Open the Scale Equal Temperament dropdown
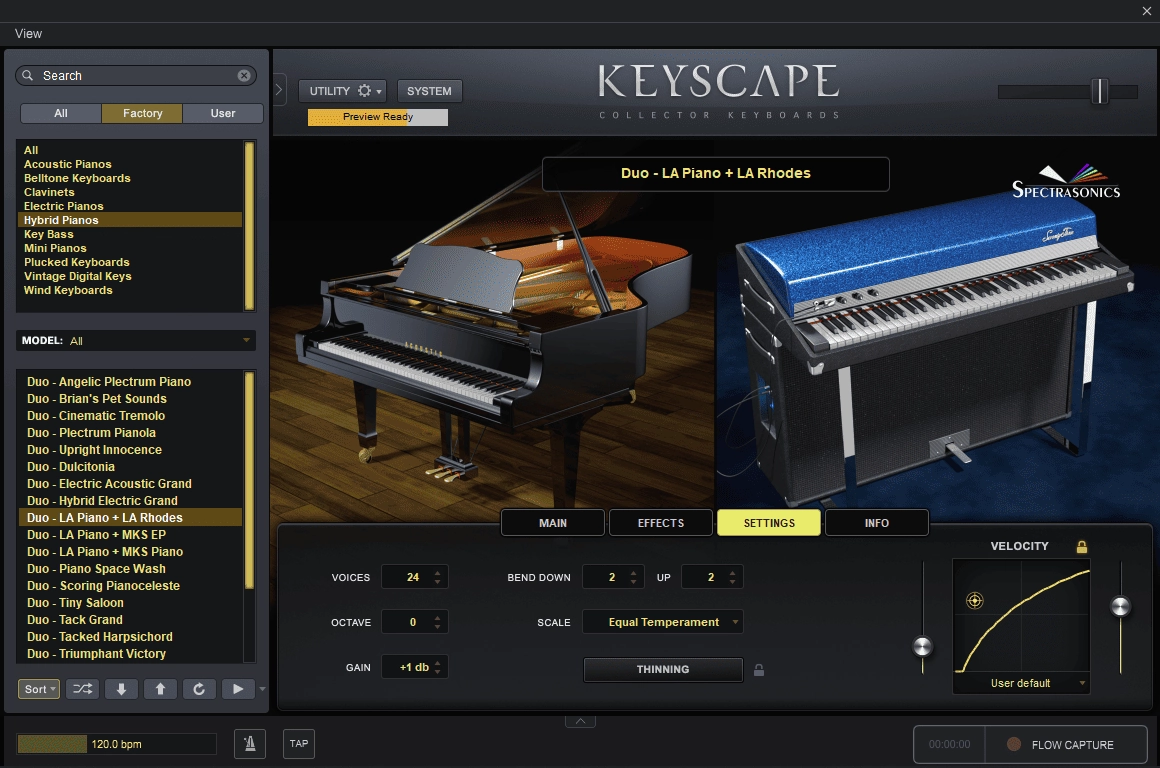This screenshot has width=1160, height=768. coord(663,622)
